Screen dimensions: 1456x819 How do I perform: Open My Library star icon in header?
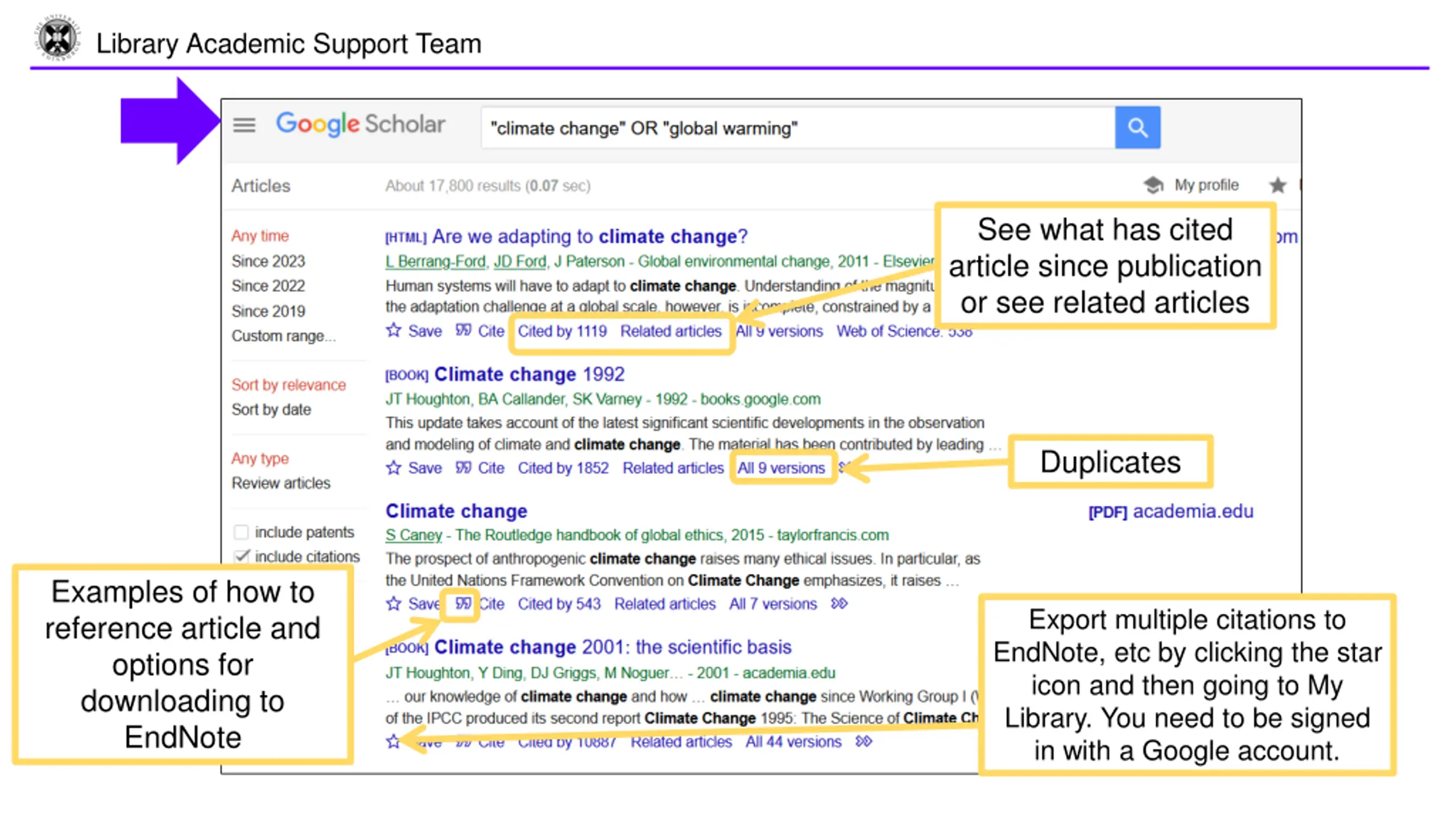click(x=1277, y=185)
